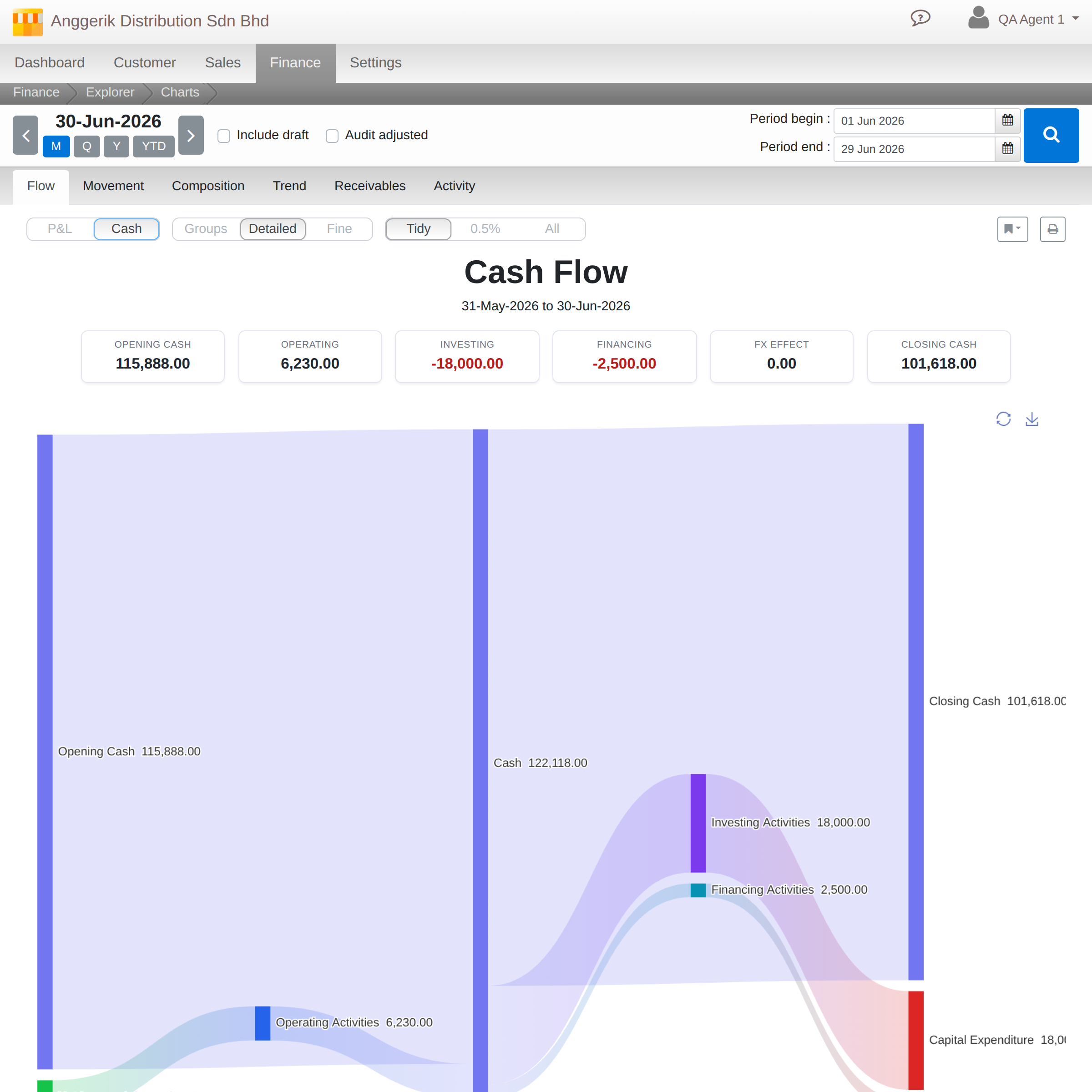
Task: Switch chart mode to Cash
Action: tap(126, 229)
